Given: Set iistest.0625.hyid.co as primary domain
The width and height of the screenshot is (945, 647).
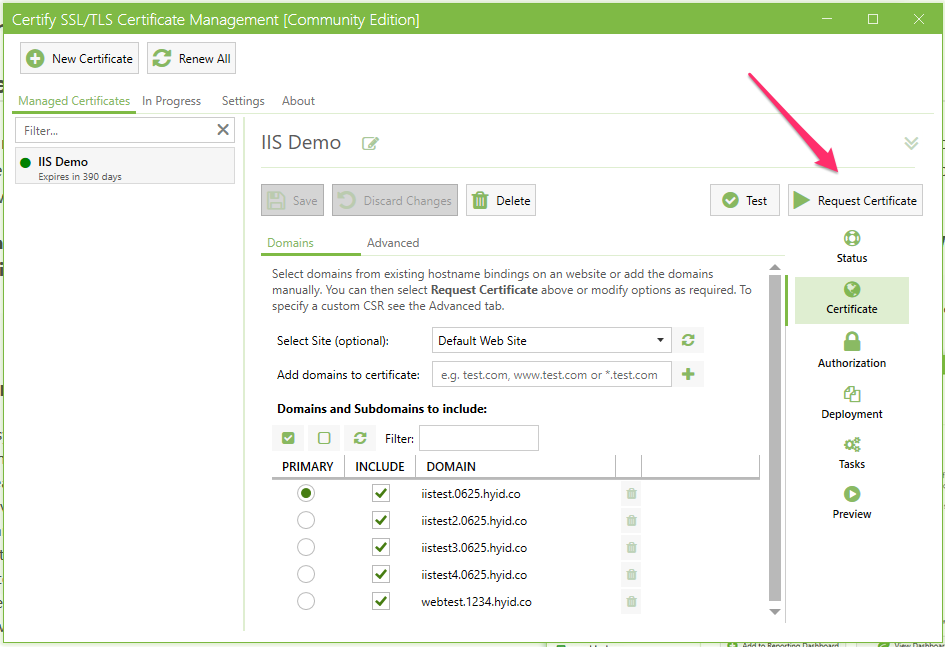Looking at the screenshot, I should (306, 493).
